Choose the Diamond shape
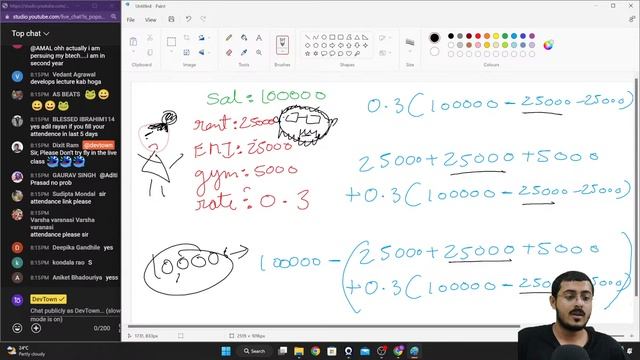This screenshot has width=640, height=360. 308,45
